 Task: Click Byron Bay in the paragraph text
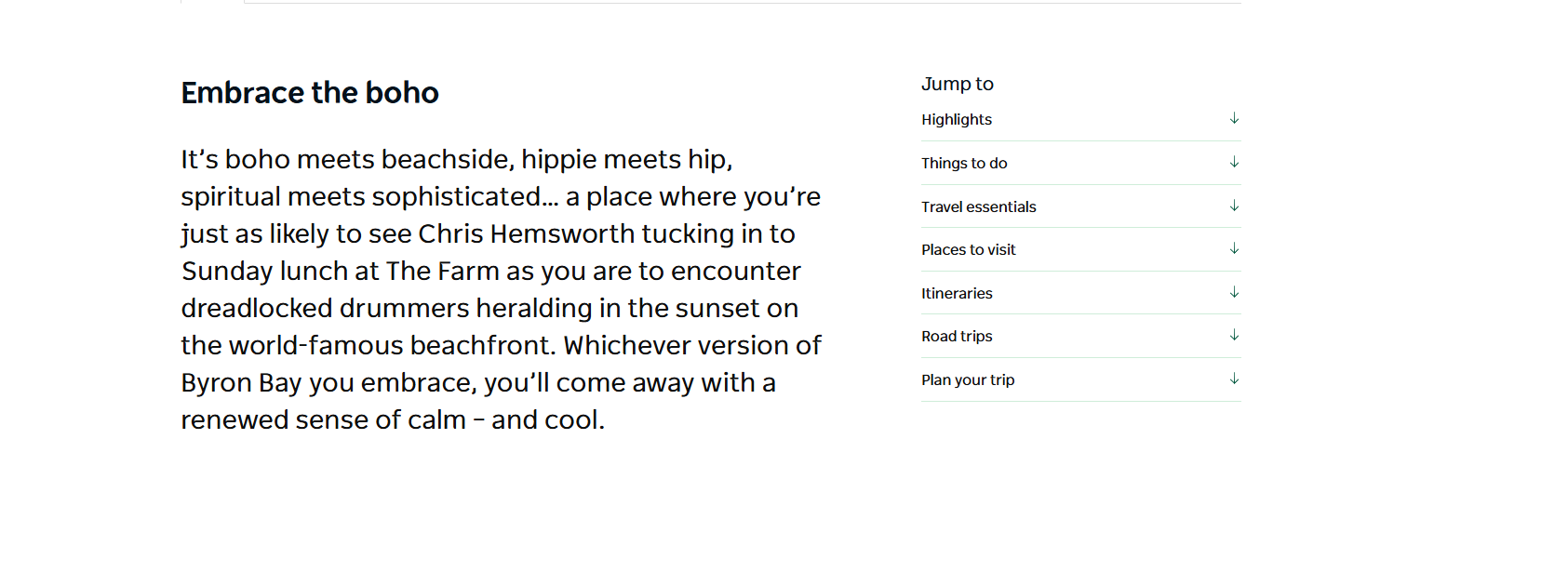[x=241, y=383]
